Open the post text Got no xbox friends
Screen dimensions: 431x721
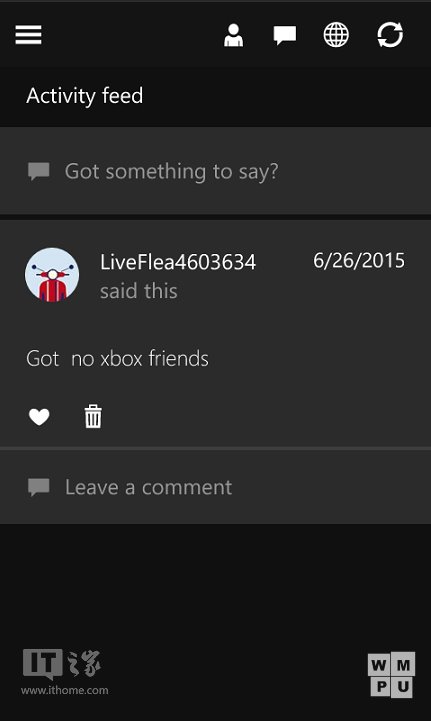click(x=117, y=359)
